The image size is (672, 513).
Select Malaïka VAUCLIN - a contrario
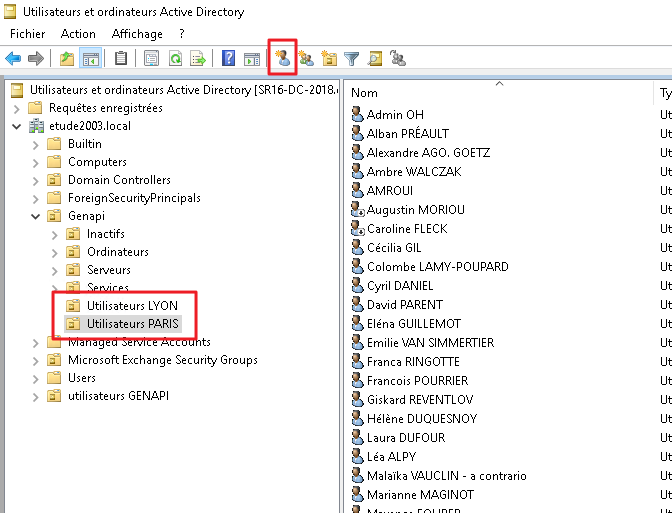[447, 476]
